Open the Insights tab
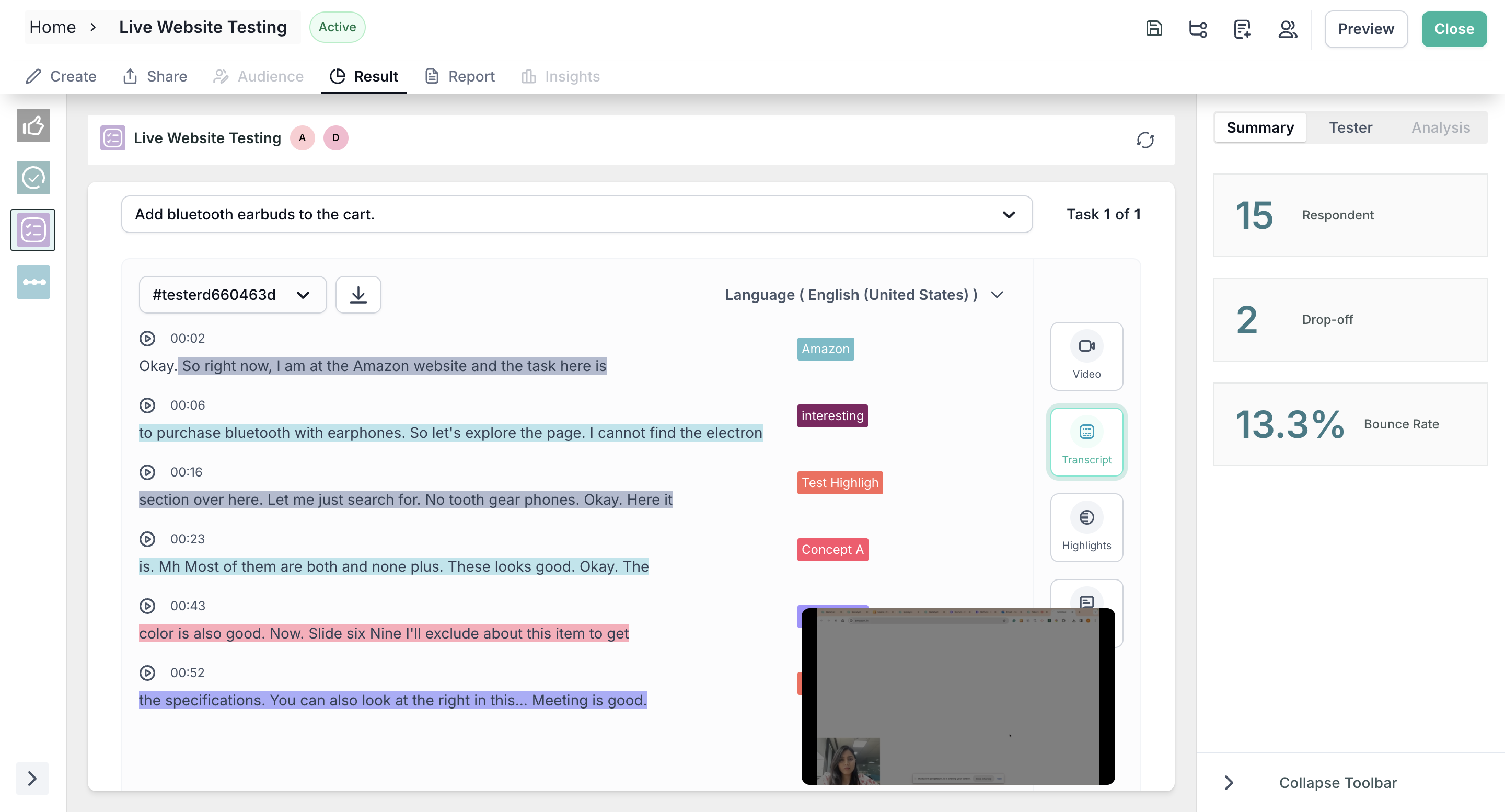This screenshot has height=812, width=1505. [561, 76]
